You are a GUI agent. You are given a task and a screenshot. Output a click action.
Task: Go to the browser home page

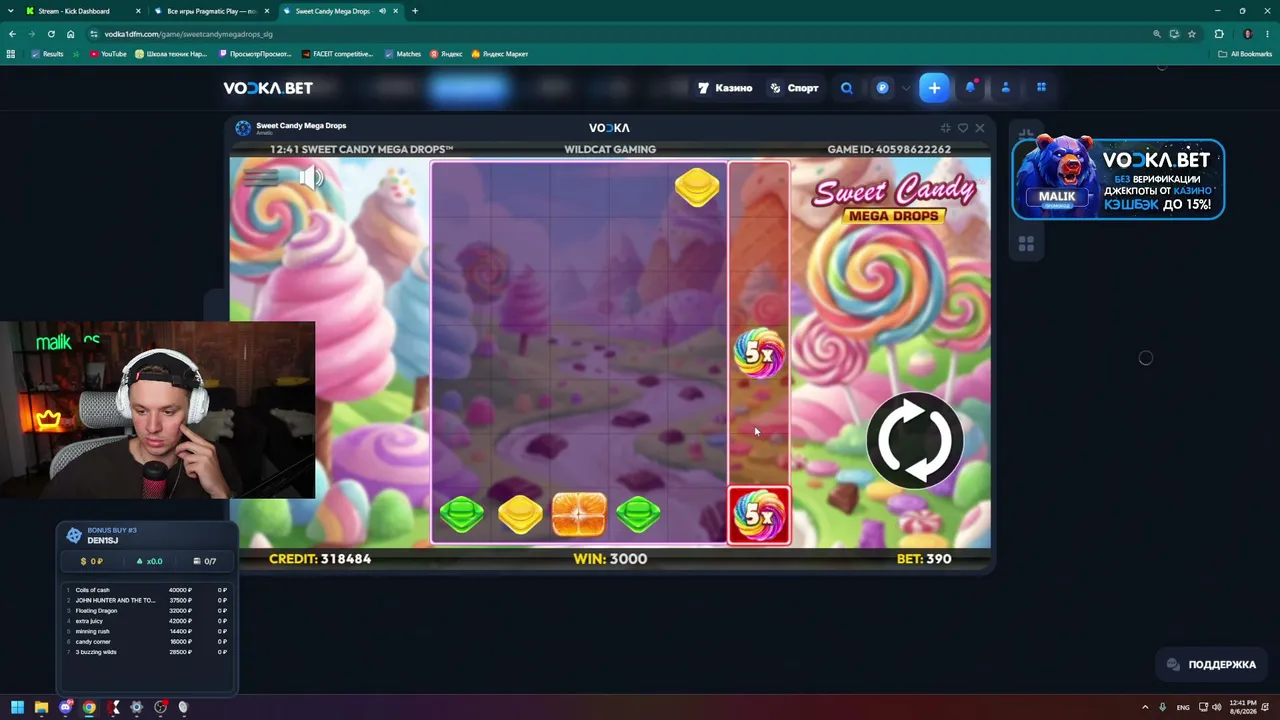(70, 34)
